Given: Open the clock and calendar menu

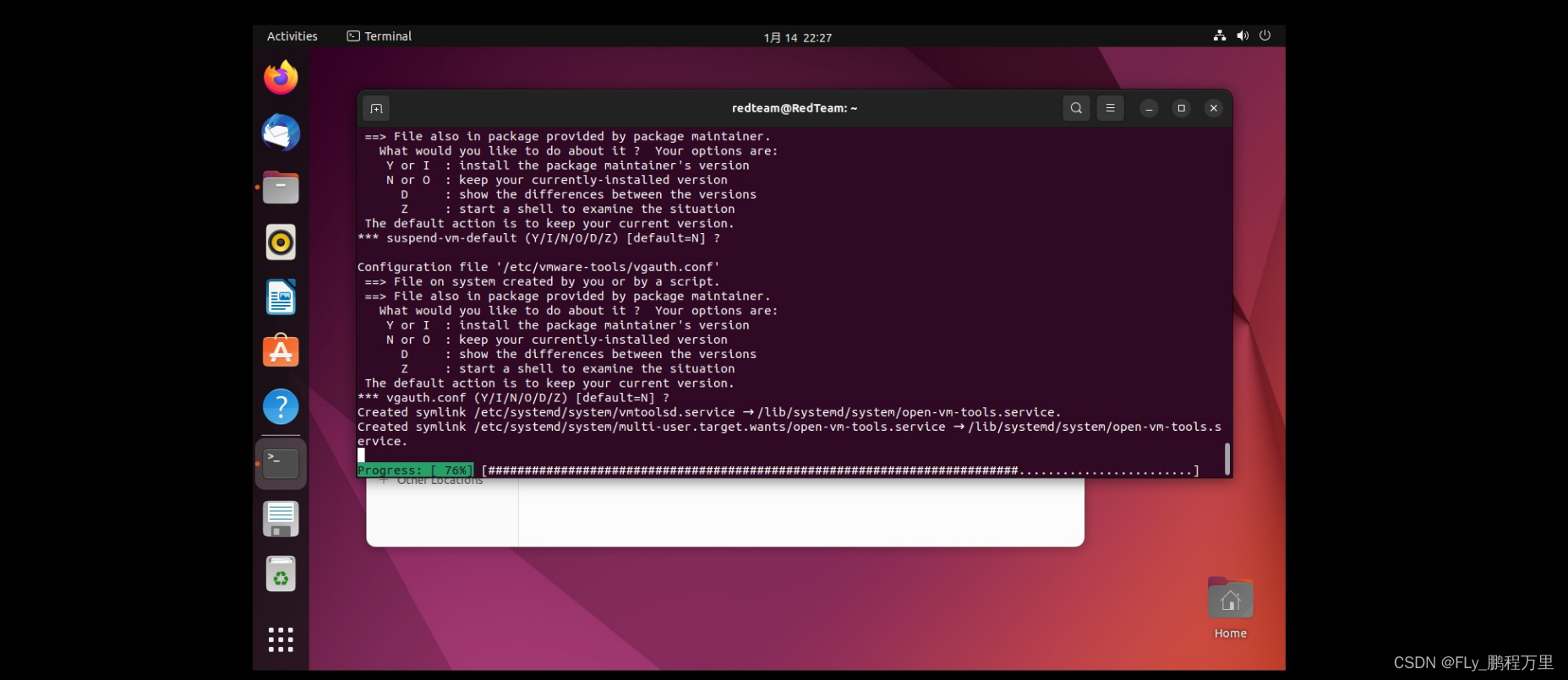Looking at the screenshot, I should point(798,37).
